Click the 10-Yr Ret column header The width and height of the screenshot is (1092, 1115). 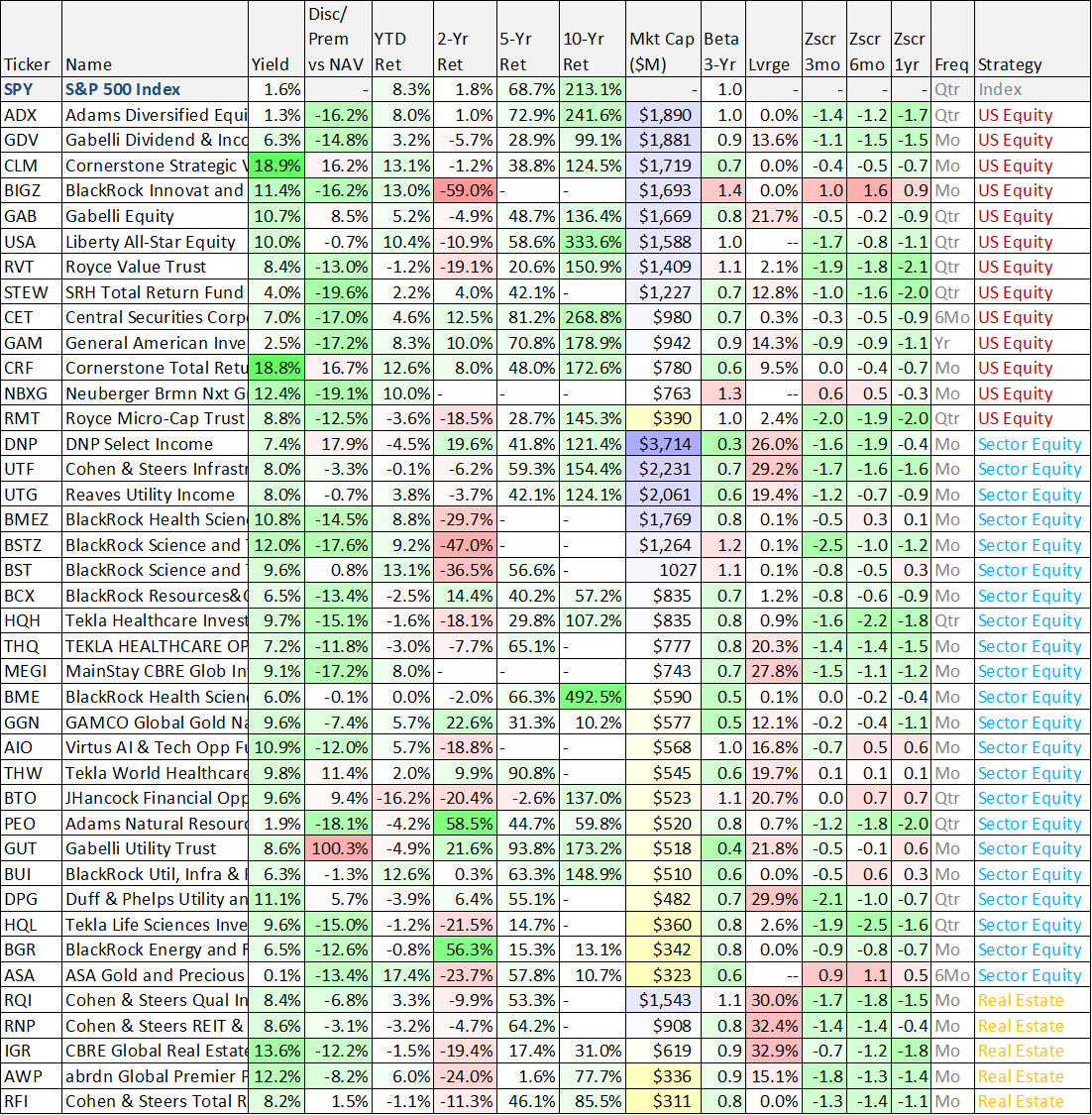click(x=593, y=39)
